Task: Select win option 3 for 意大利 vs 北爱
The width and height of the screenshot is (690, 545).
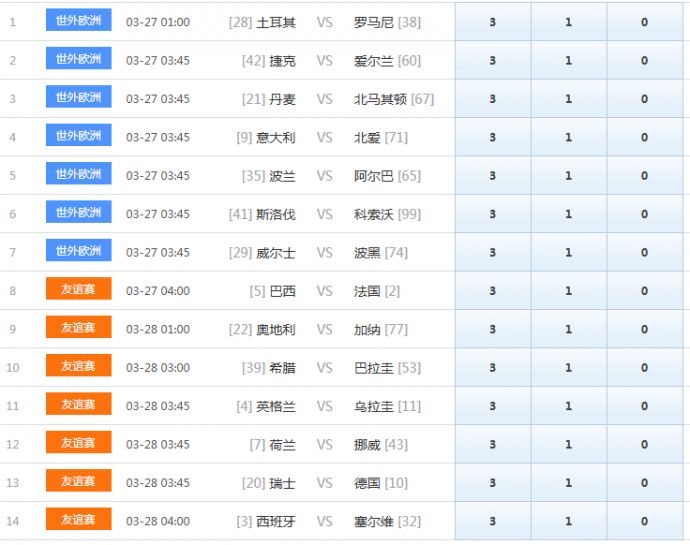Action: pyautogui.click(x=493, y=137)
